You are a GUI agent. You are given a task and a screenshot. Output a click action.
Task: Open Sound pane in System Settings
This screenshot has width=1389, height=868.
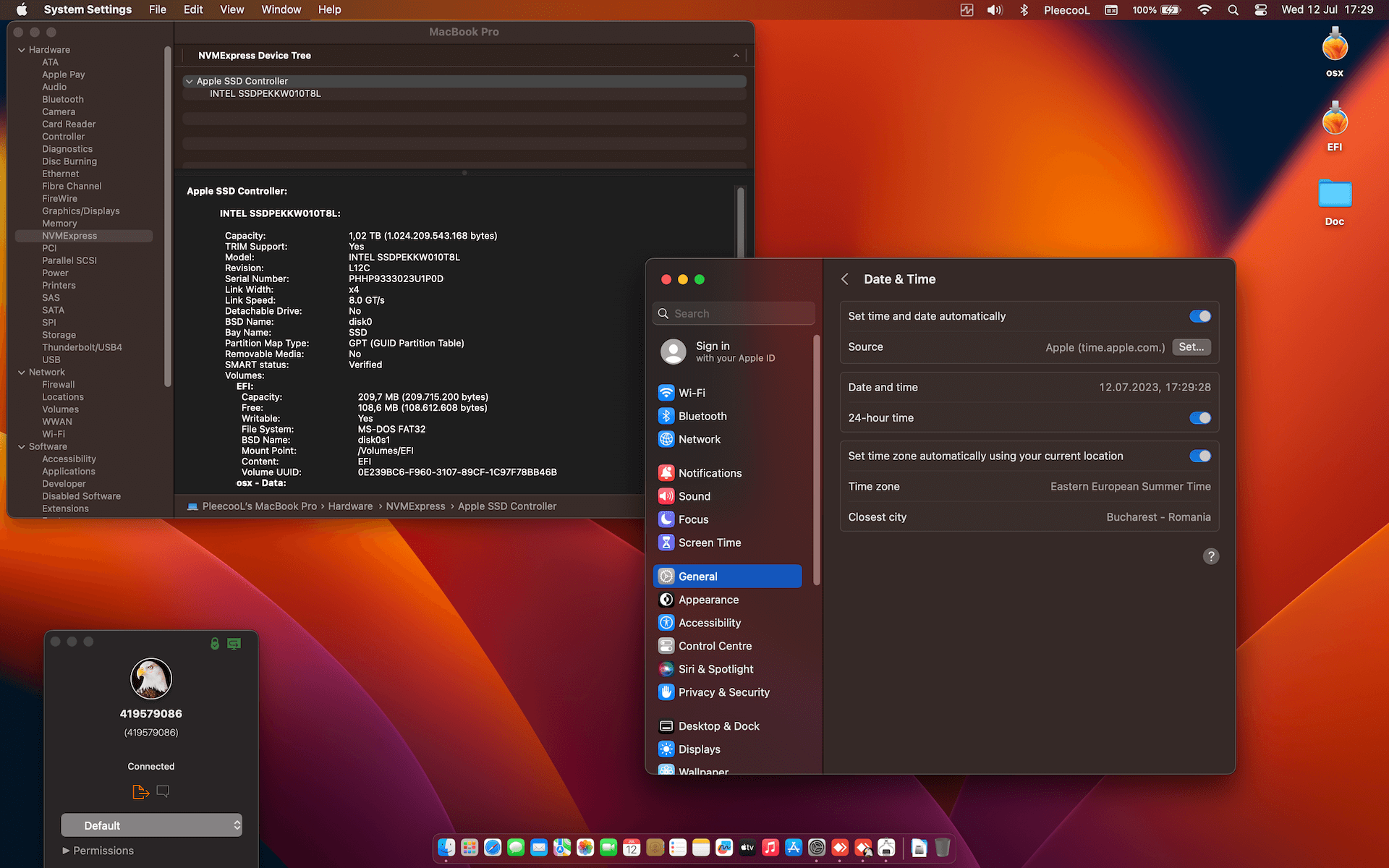(727, 496)
